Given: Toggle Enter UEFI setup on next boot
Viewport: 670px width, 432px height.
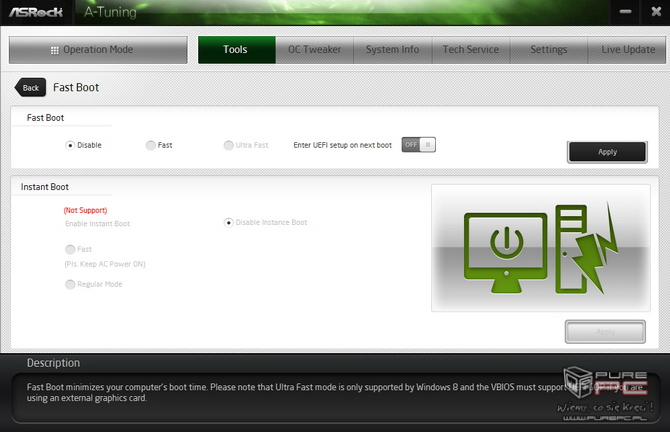Looking at the screenshot, I should point(418,145).
